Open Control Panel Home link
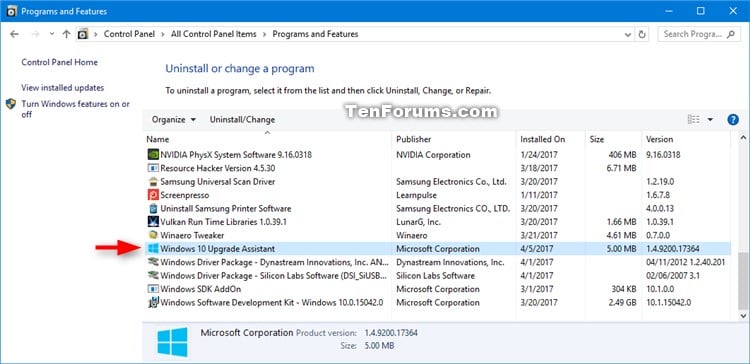The image size is (750, 364). 59,62
